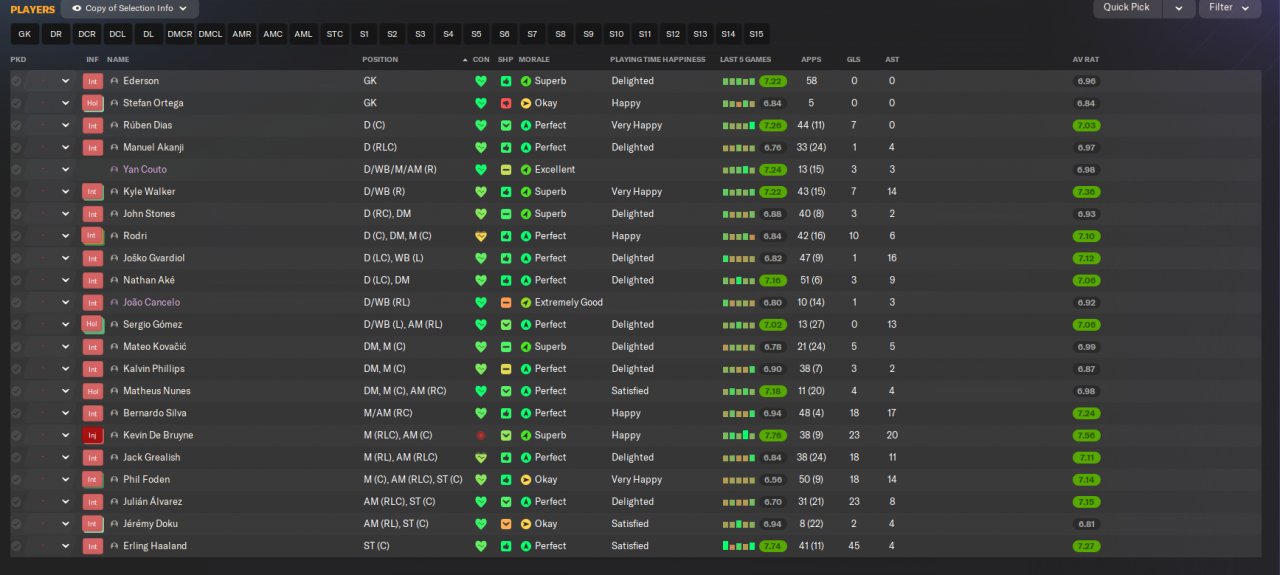This screenshot has width=1280, height=575.
Task: Click the Quick Pick button
Action: pos(1127,8)
